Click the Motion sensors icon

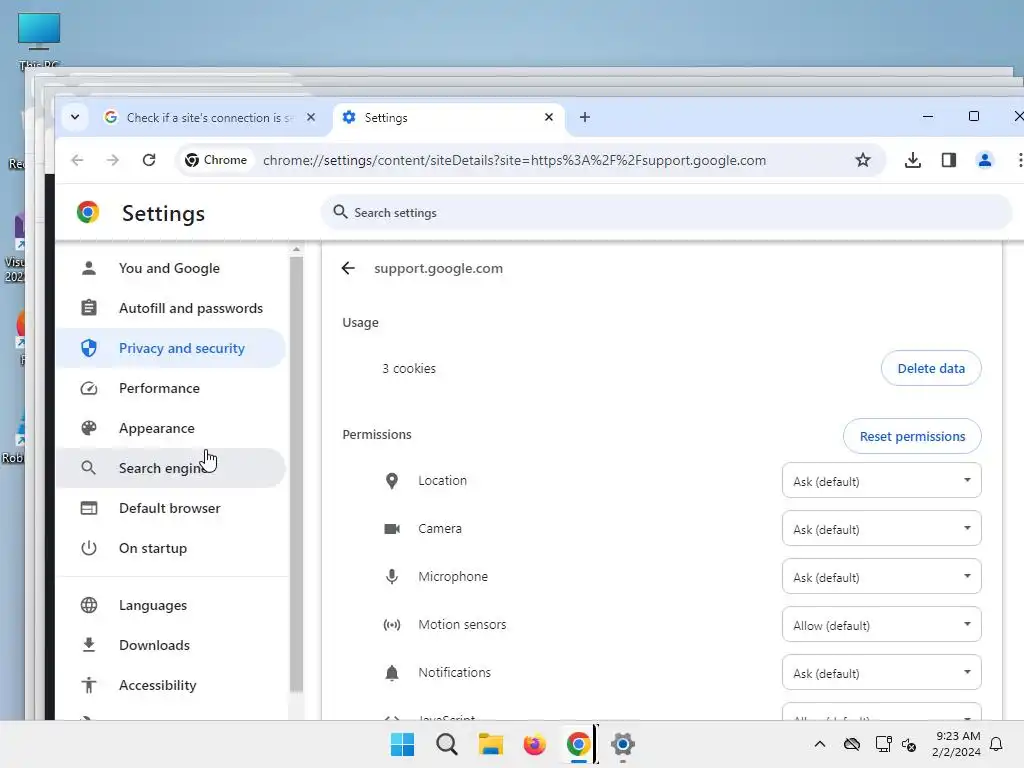click(x=392, y=625)
